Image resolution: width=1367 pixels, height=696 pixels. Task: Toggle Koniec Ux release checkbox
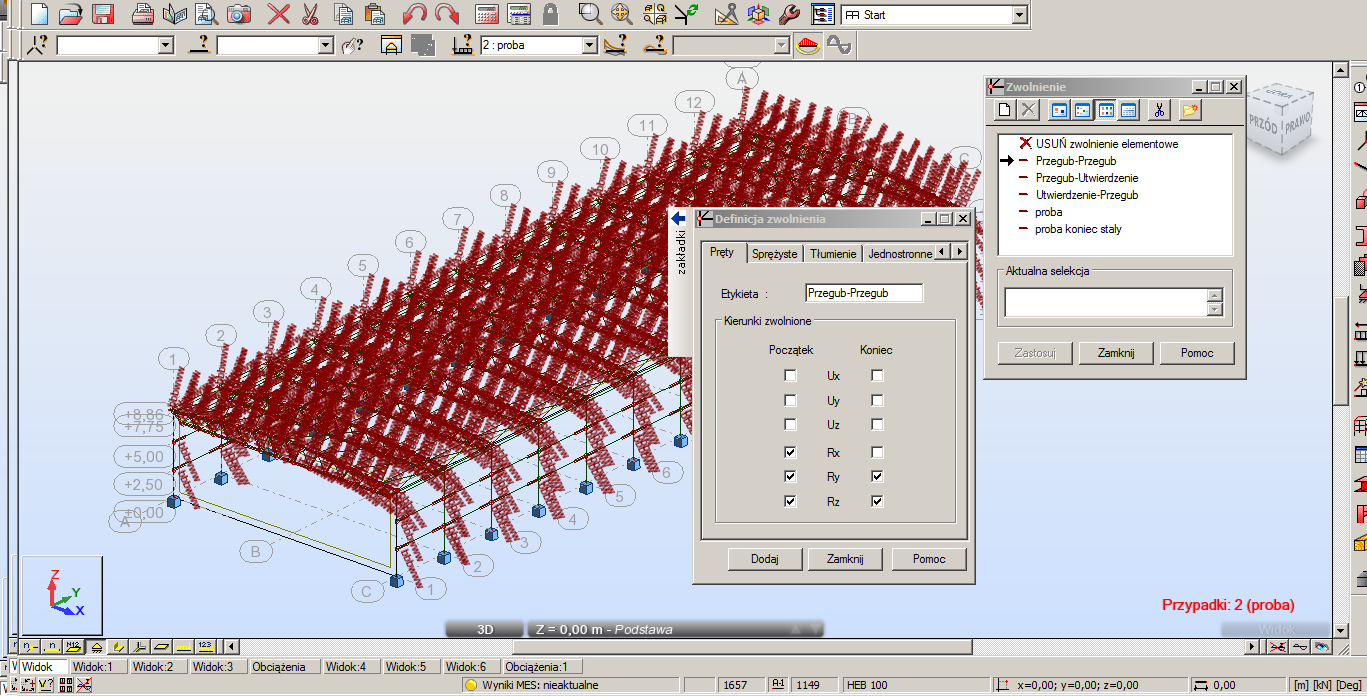(877, 376)
